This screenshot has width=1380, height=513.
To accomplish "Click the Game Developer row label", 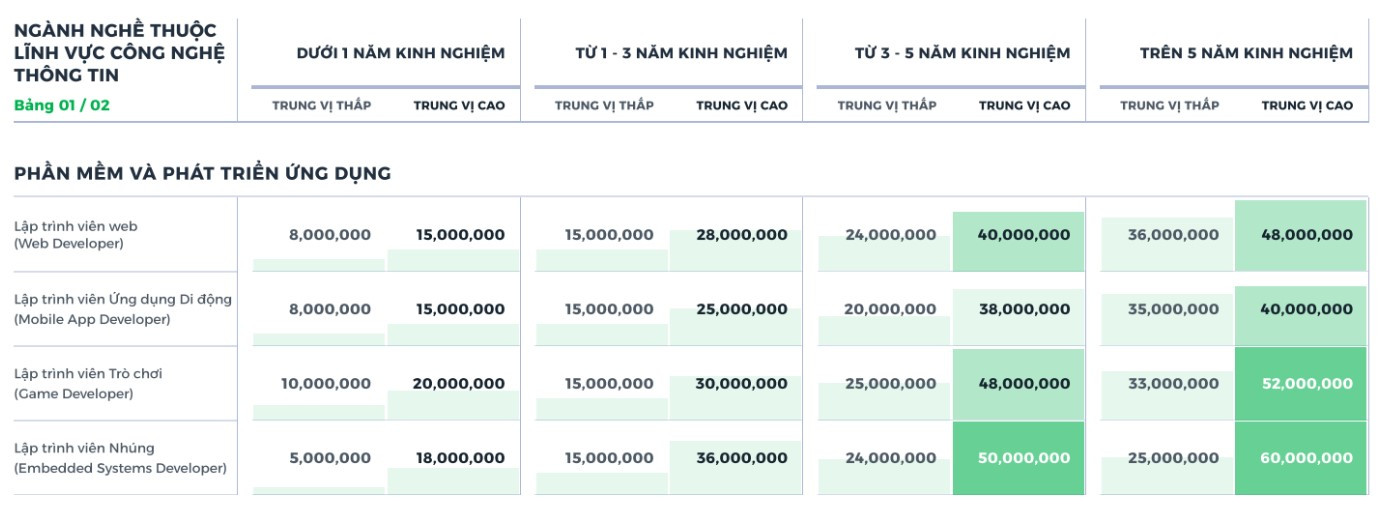I will tap(88, 383).
